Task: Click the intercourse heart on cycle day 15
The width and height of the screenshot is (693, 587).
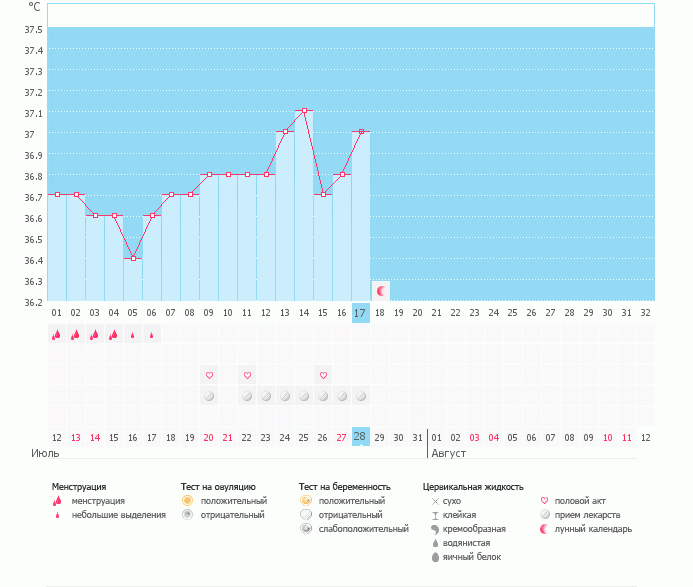Action: coord(324,375)
